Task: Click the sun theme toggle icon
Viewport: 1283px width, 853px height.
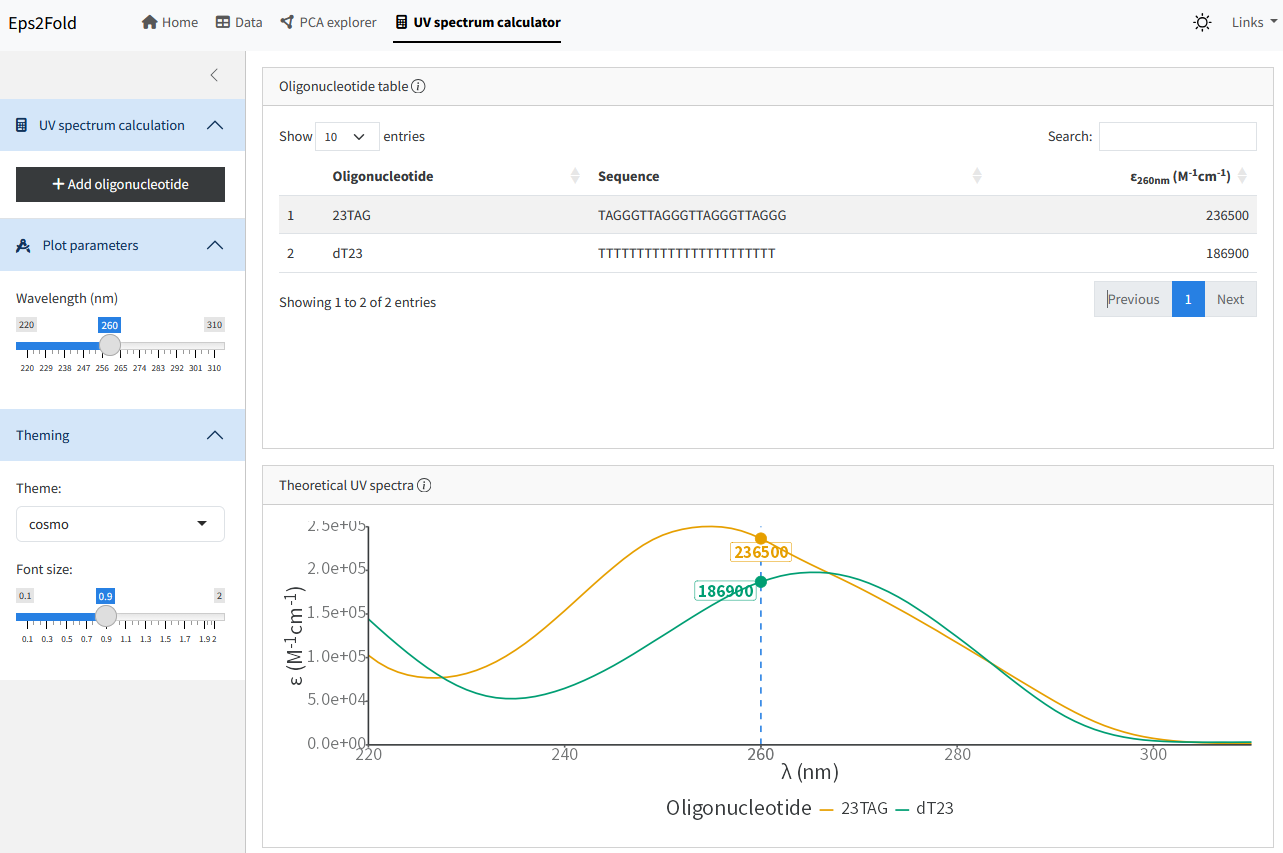Action: (x=1202, y=22)
